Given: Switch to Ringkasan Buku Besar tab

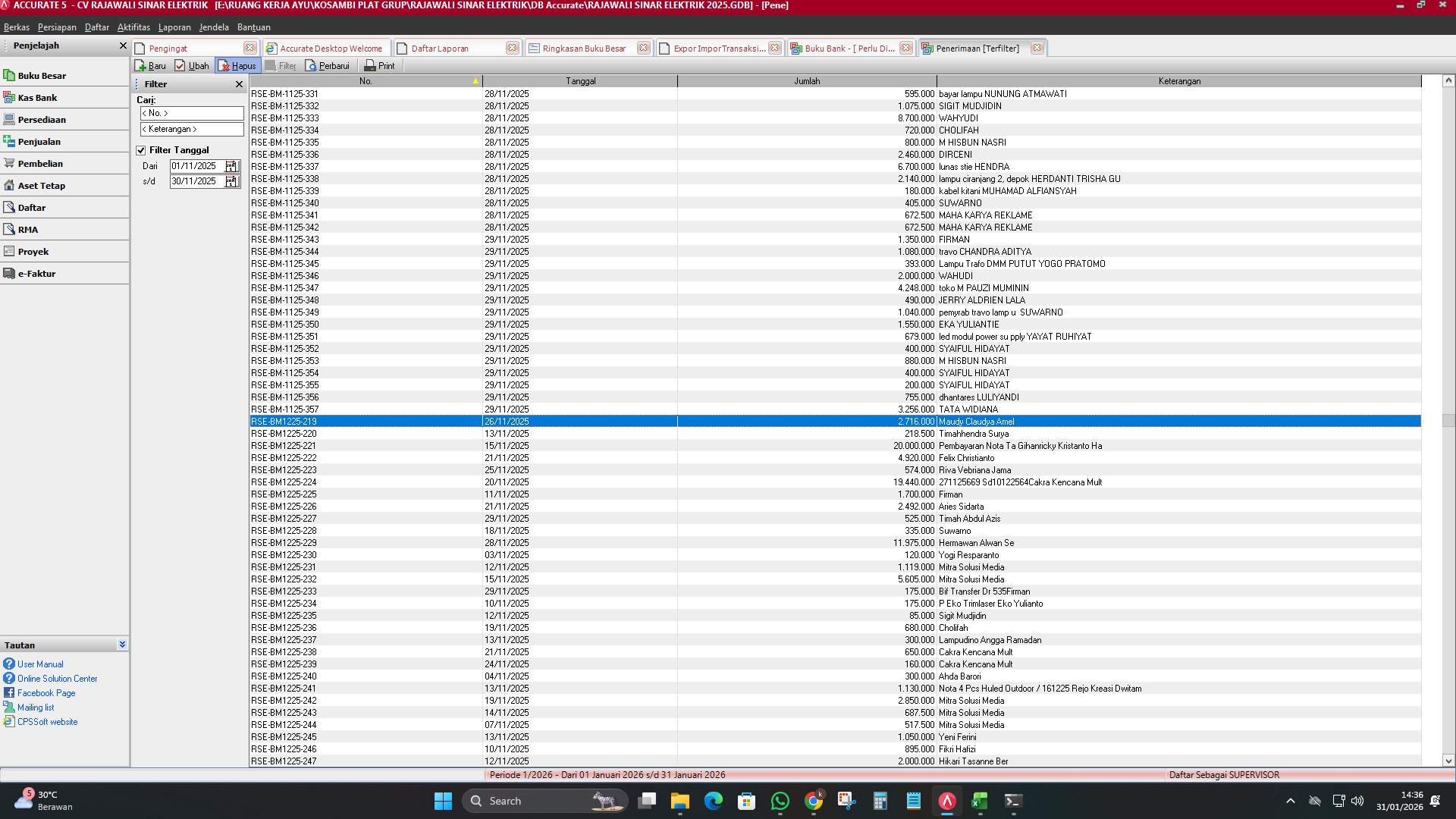Looking at the screenshot, I should pyautogui.click(x=584, y=49).
